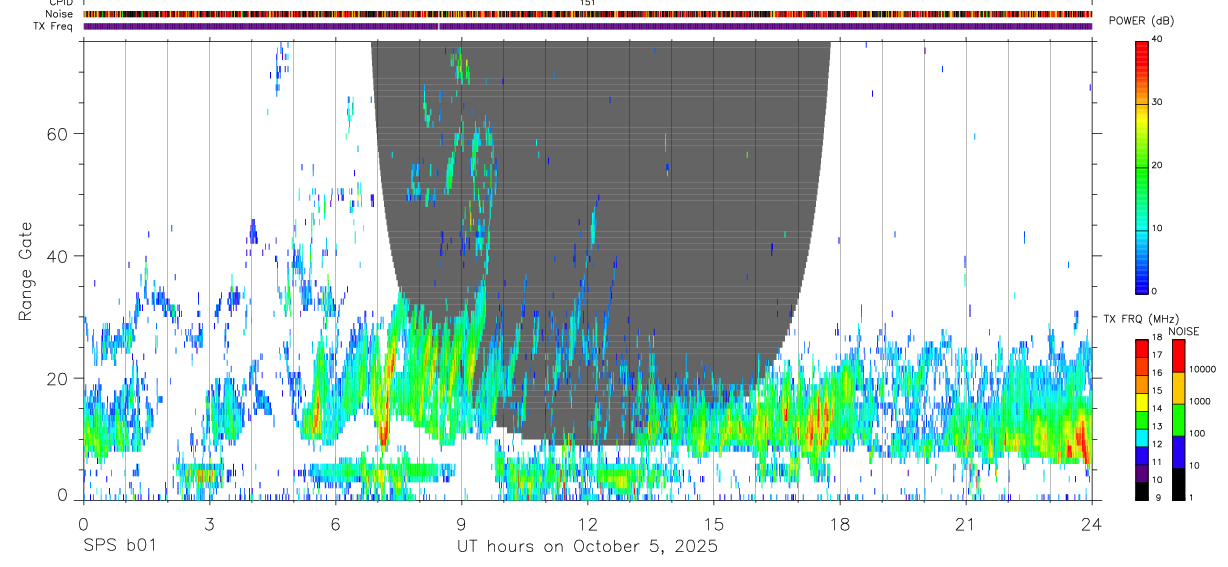Click TX FRQ scale tick label '16'
Image resolution: width=1228 pixels, height=567 pixels.
(1157, 373)
